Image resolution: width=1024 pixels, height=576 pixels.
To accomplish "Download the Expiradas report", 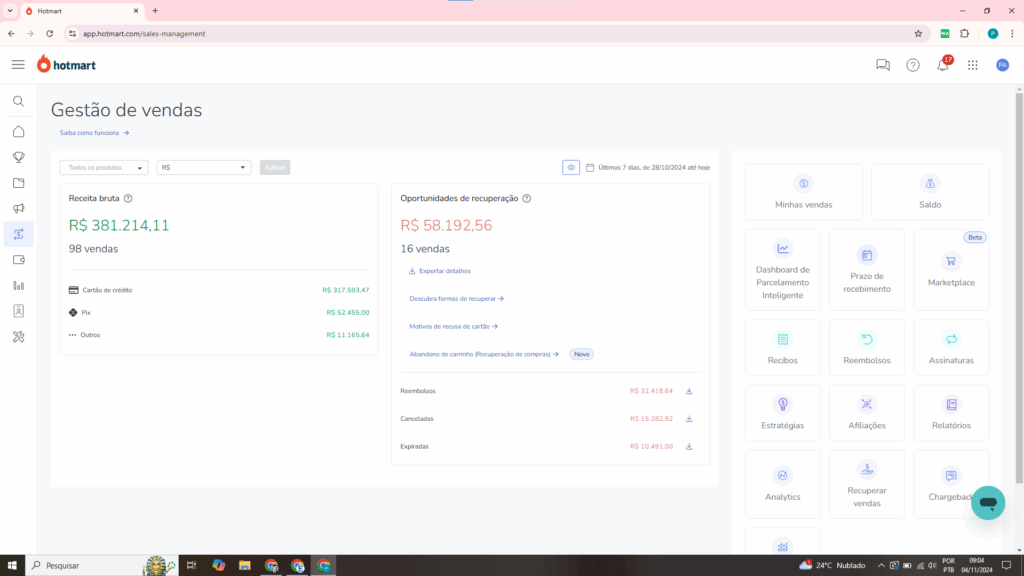I will [689, 447].
